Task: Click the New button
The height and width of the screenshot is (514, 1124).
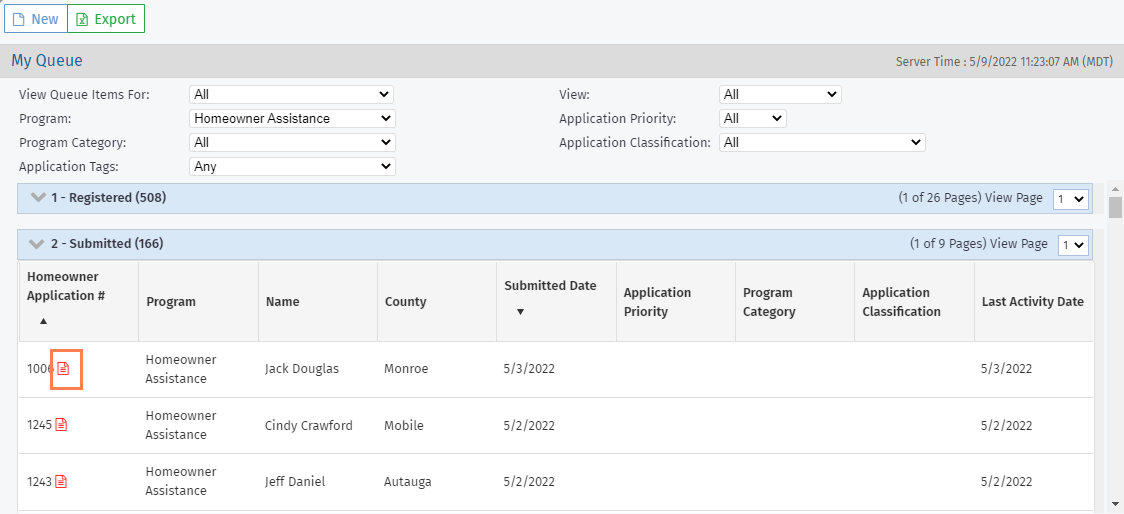Action: pyautogui.click(x=36, y=19)
